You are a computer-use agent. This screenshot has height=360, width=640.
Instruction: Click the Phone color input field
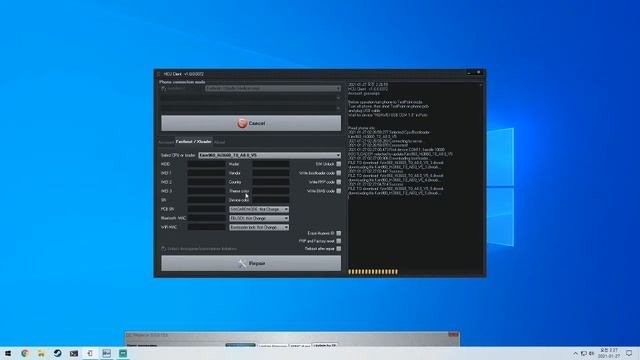coord(271,191)
